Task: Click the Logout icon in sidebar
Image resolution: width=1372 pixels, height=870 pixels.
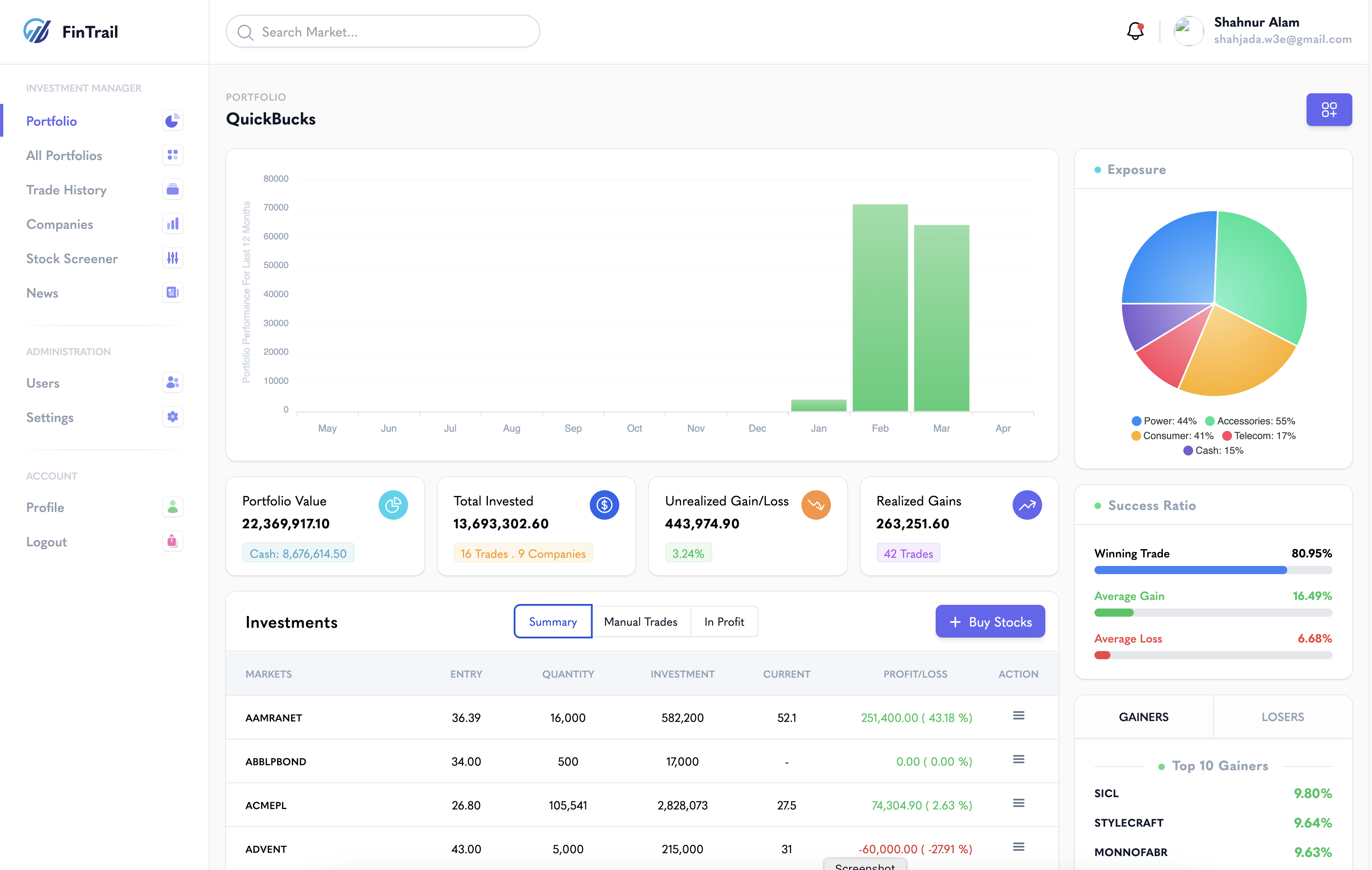Action: (x=172, y=541)
